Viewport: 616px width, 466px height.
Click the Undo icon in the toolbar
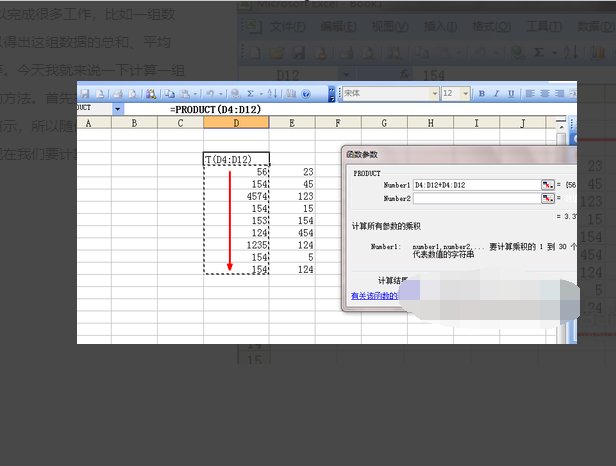coord(210,94)
